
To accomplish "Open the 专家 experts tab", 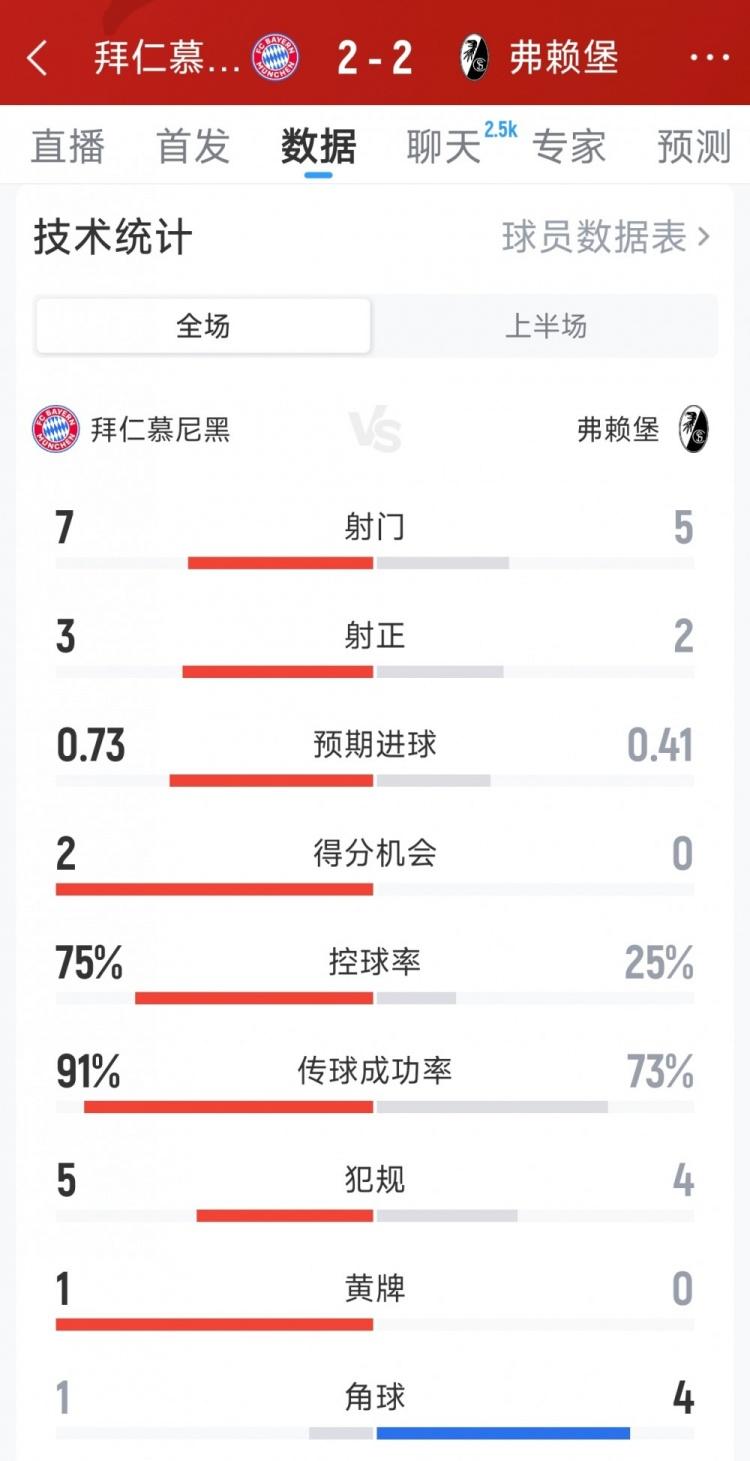I will 571,146.
